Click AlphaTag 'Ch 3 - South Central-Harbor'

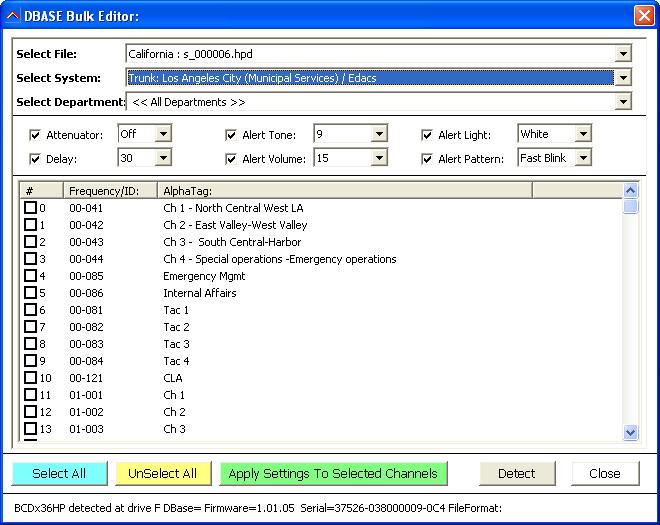pyautogui.click(x=232, y=242)
